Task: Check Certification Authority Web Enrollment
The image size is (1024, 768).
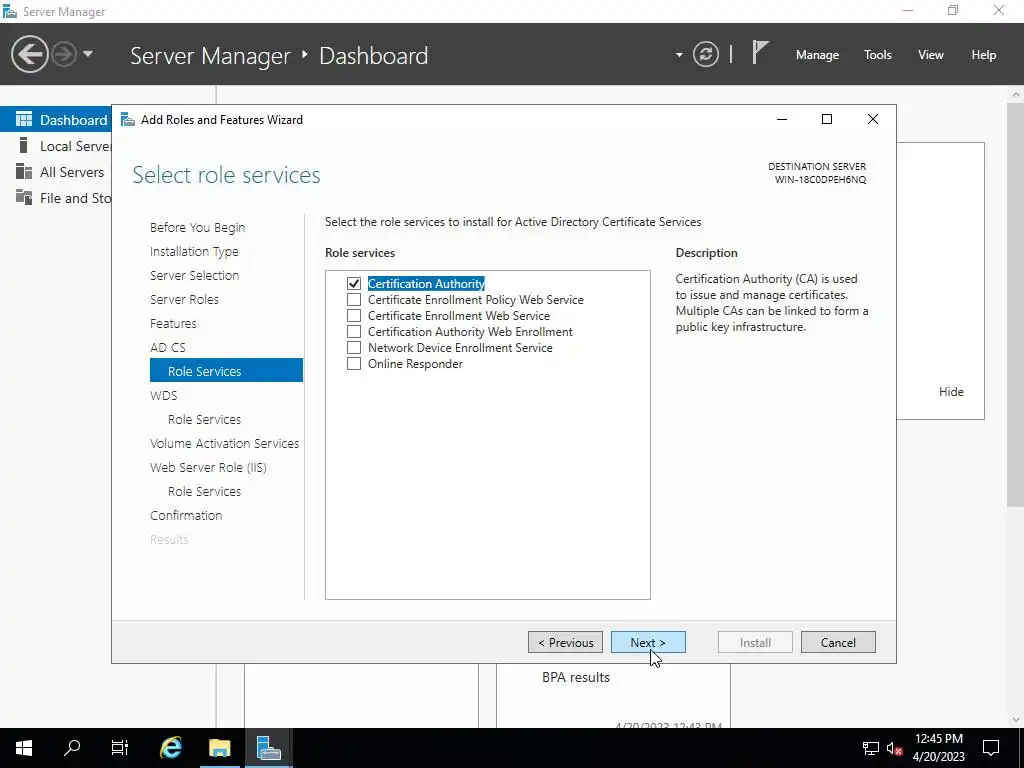Action: 354,332
